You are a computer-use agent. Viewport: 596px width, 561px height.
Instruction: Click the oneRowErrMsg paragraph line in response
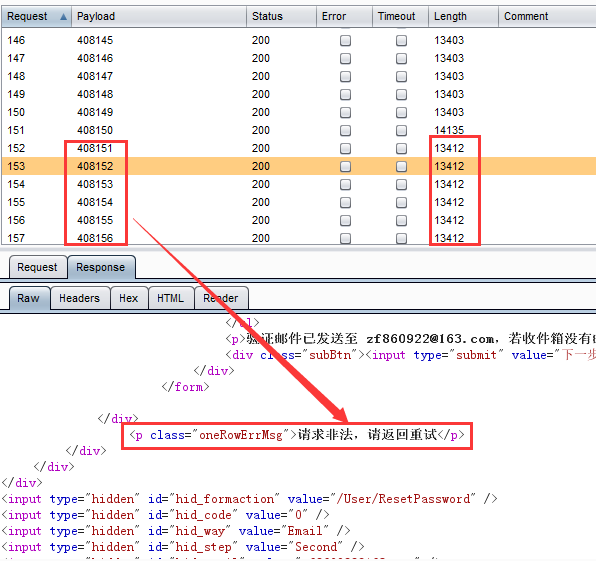[297, 435]
